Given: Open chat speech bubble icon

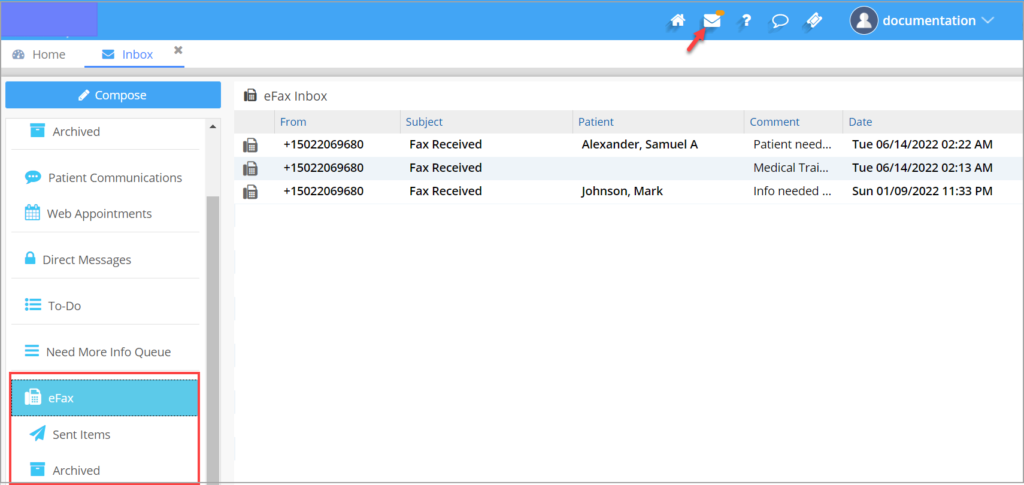Looking at the screenshot, I should tap(780, 21).
